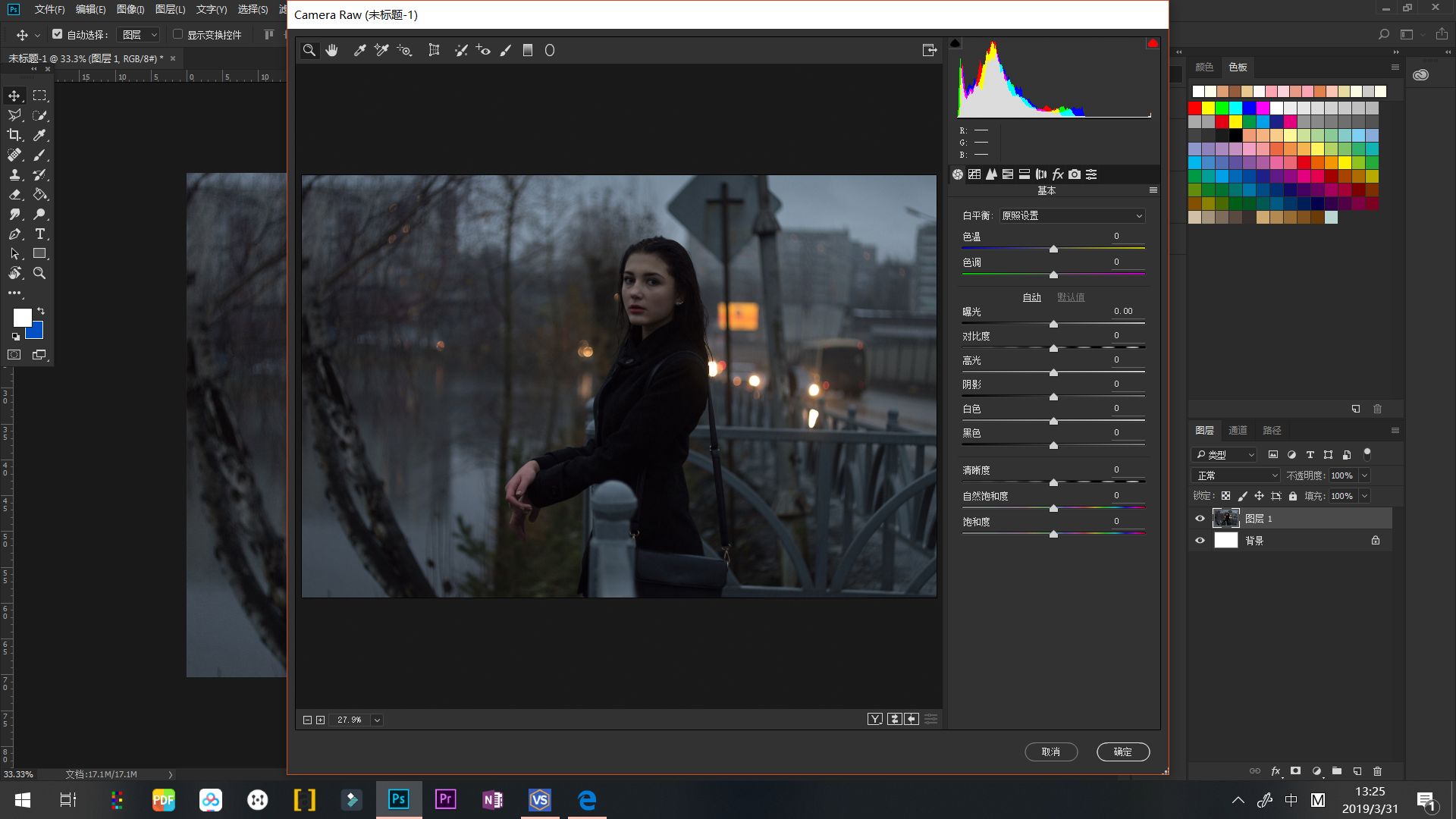
Task: Pick the White Balance eyedropper in Camera Raw
Action: [360, 51]
